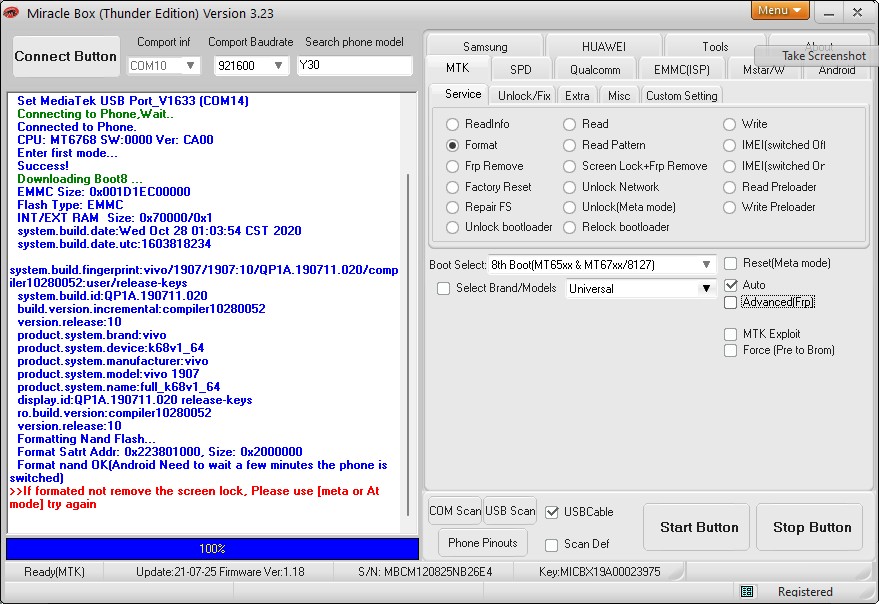Click the Registered status text
The height and width of the screenshot is (604, 879).
[x=805, y=592]
